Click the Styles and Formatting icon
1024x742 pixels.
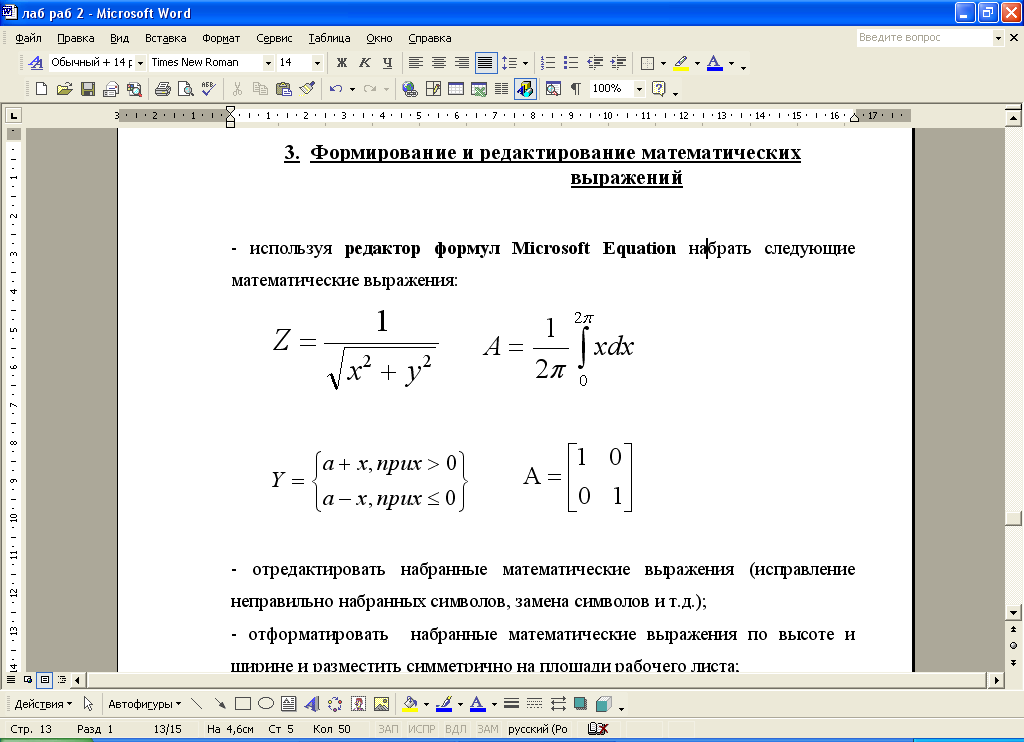pos(37,63)
